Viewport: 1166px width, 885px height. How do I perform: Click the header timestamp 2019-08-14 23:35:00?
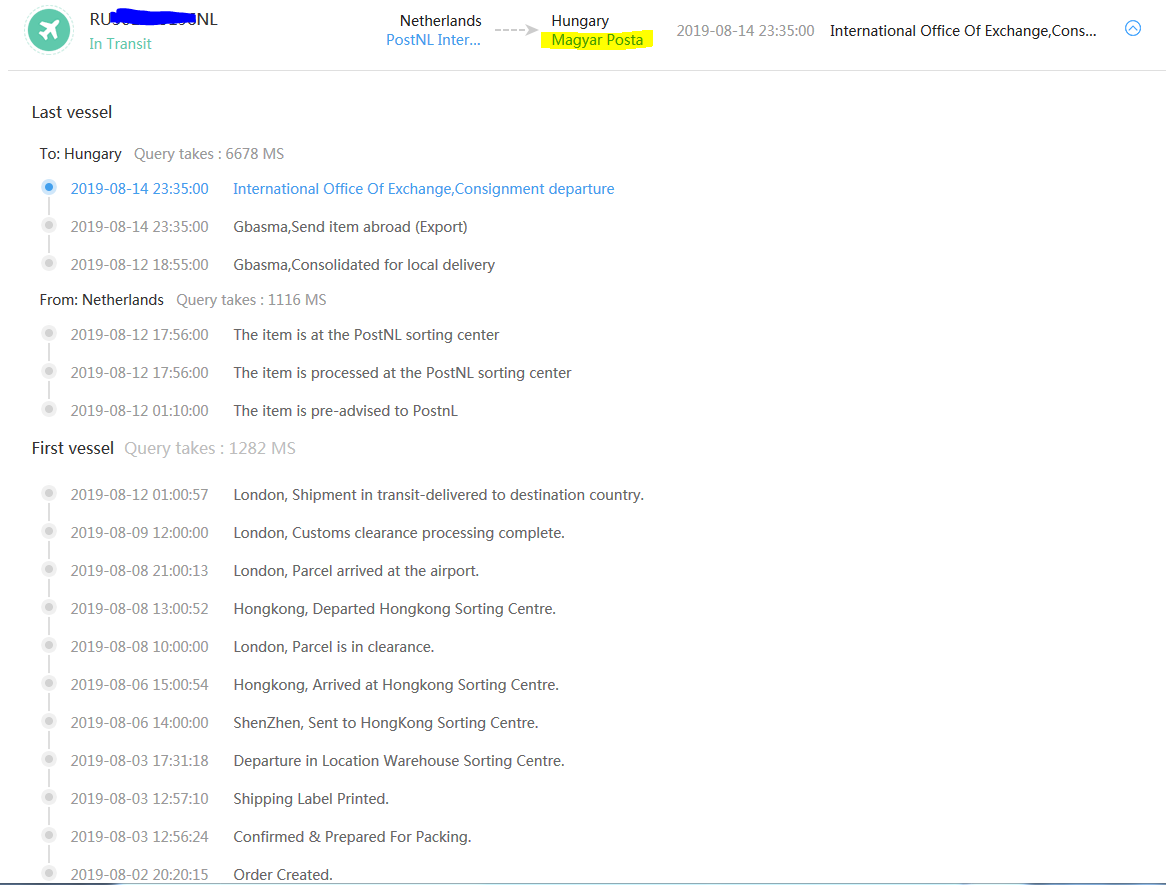click(x=745, y=30)
